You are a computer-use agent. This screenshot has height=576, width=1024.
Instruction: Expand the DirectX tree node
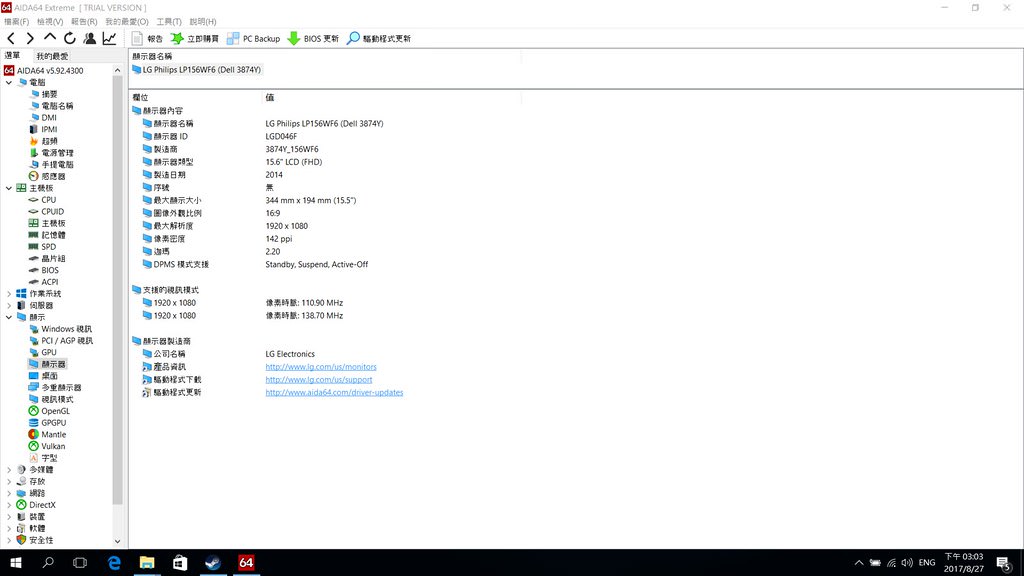[x=9, y=505]
